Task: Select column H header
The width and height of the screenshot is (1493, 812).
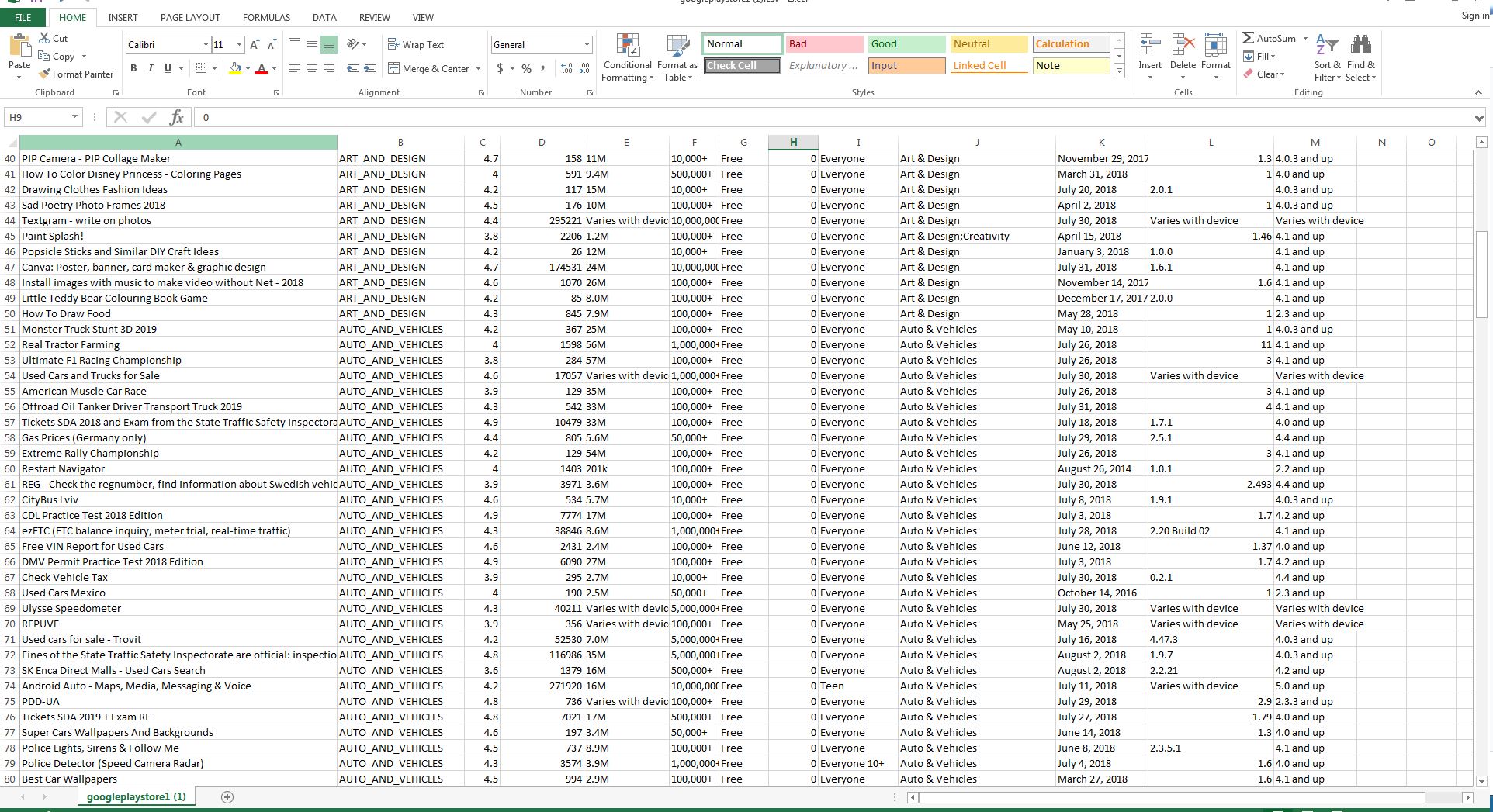Action: pyautogui.click(x=793, y=142)
